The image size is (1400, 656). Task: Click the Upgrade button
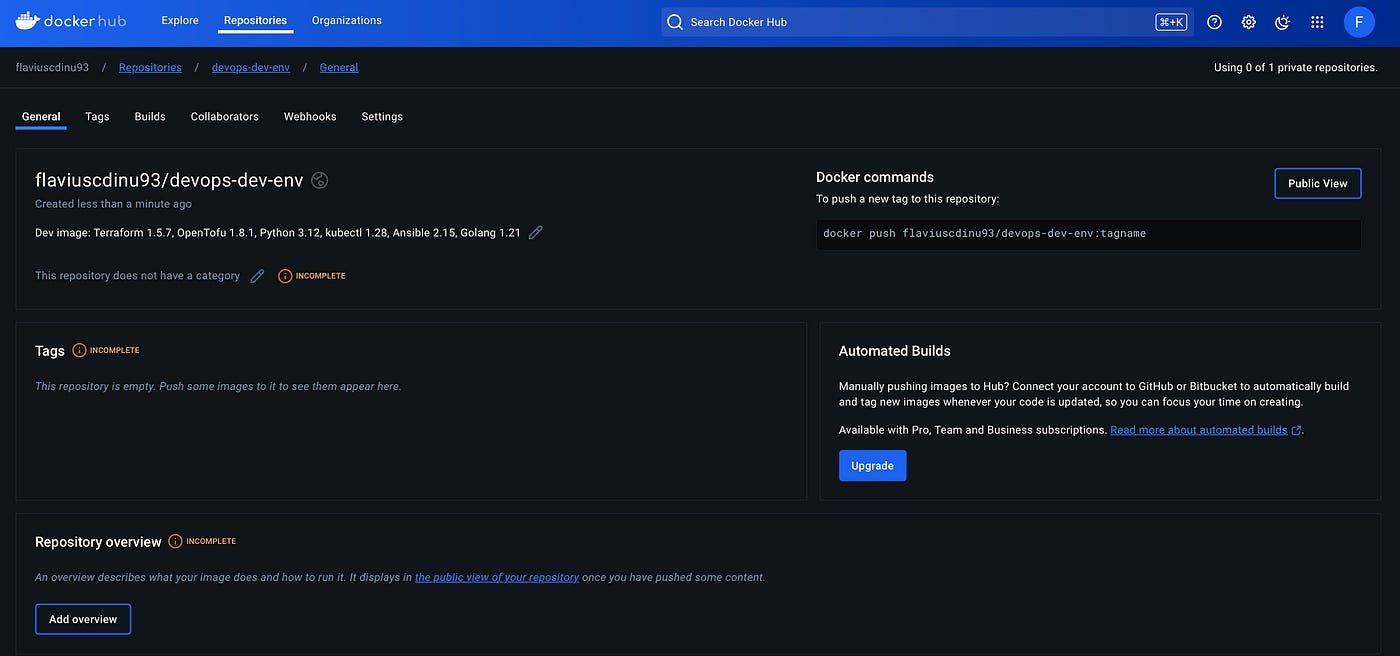click(872, 466)
